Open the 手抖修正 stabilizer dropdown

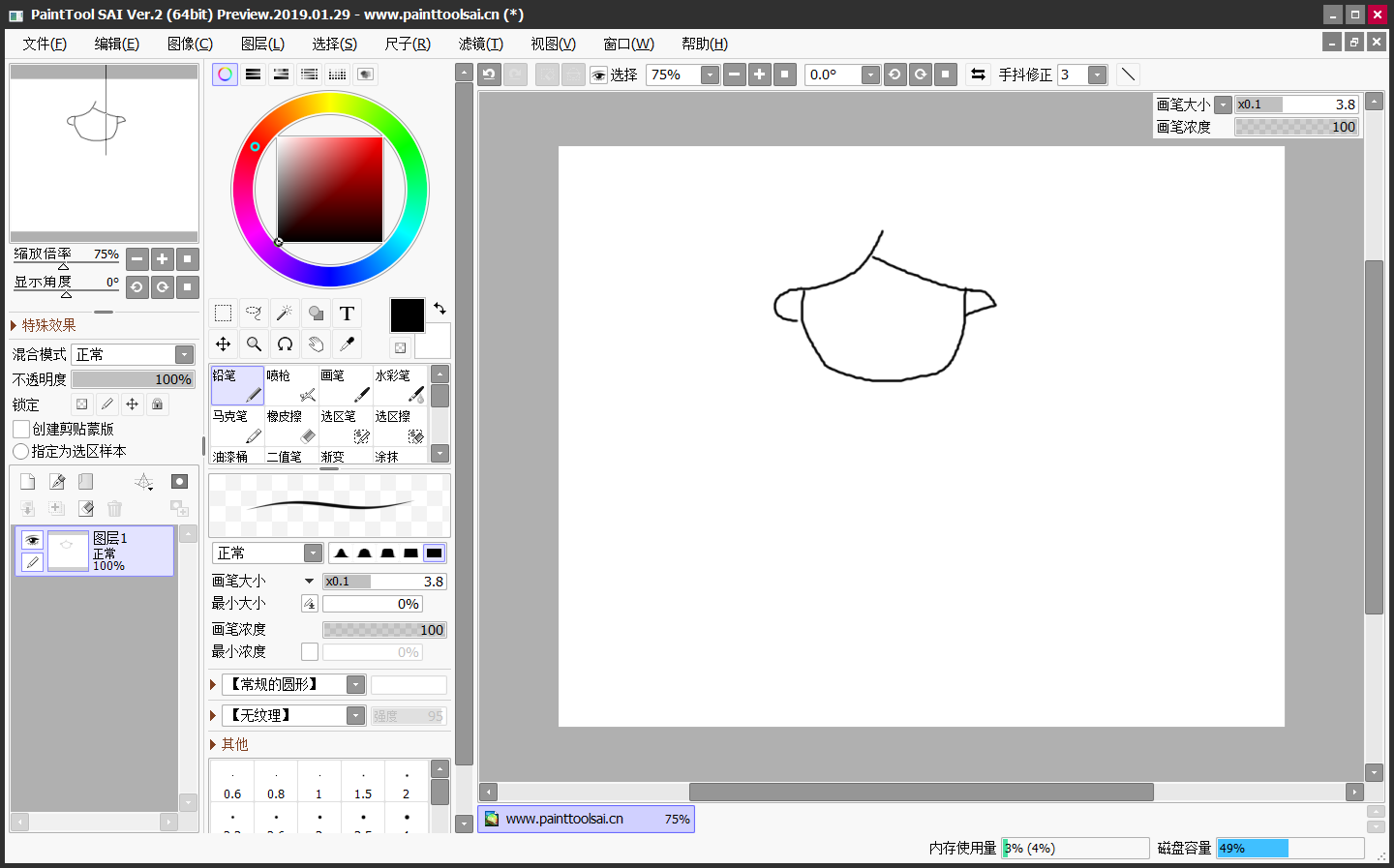coord(1097,75)
